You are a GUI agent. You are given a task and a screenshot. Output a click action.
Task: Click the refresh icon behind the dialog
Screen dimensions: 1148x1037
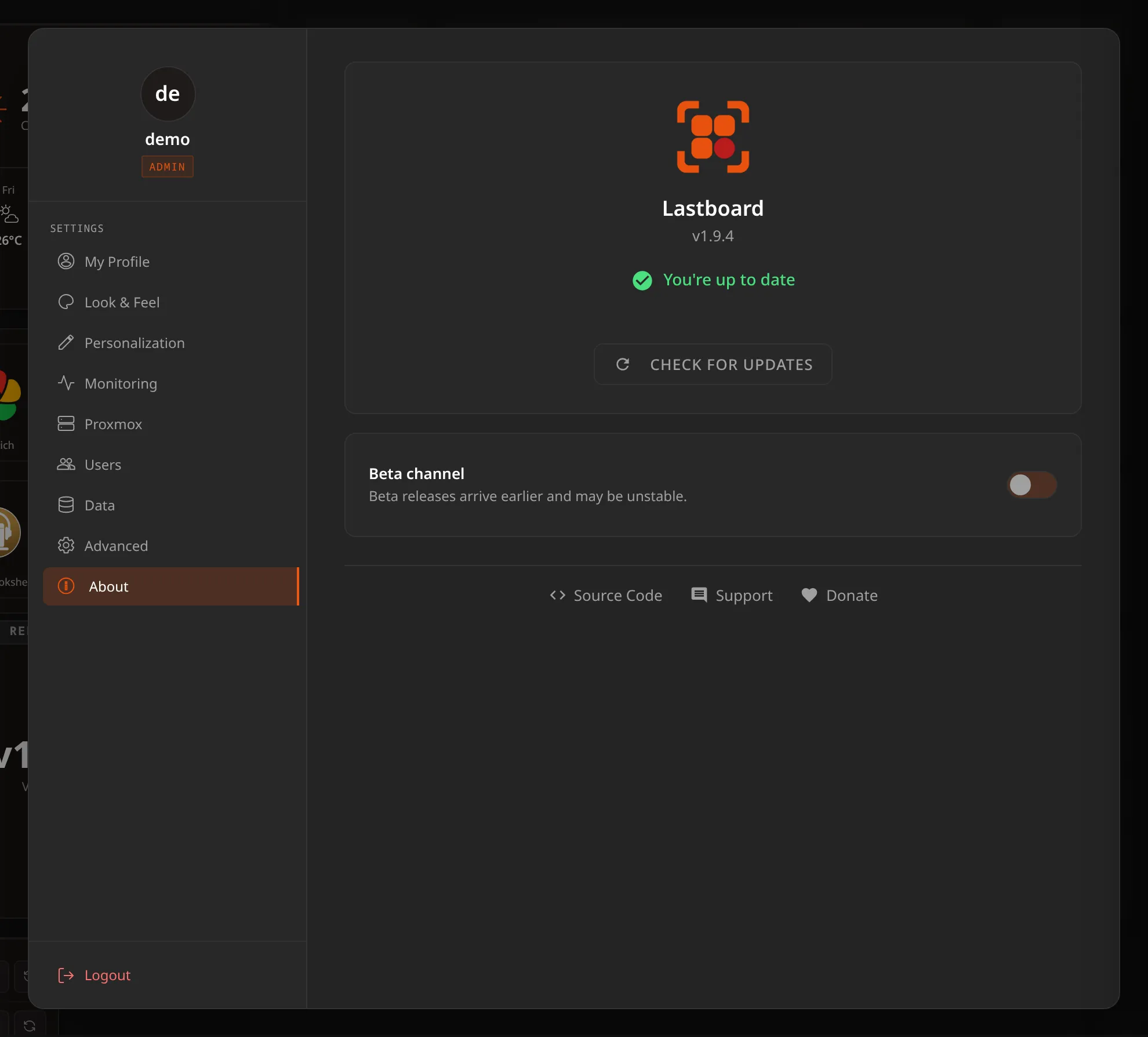tap(30, 1025)
